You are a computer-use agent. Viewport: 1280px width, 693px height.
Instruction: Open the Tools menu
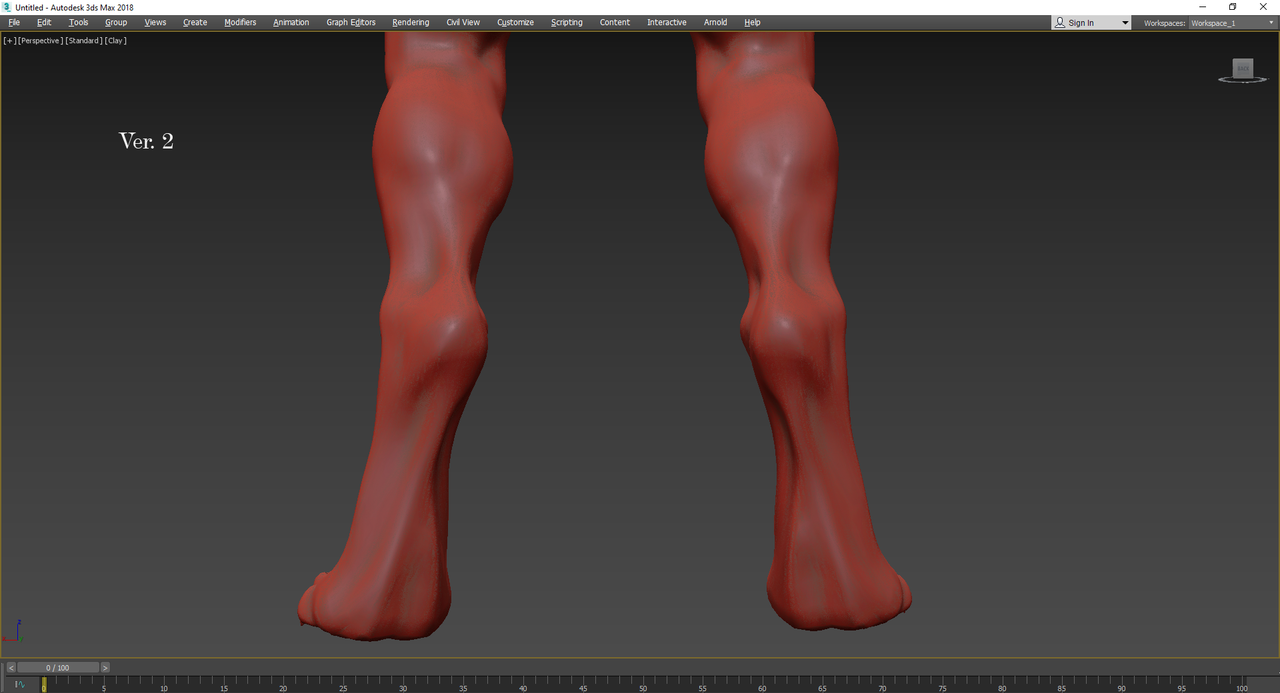coord(78,22)
